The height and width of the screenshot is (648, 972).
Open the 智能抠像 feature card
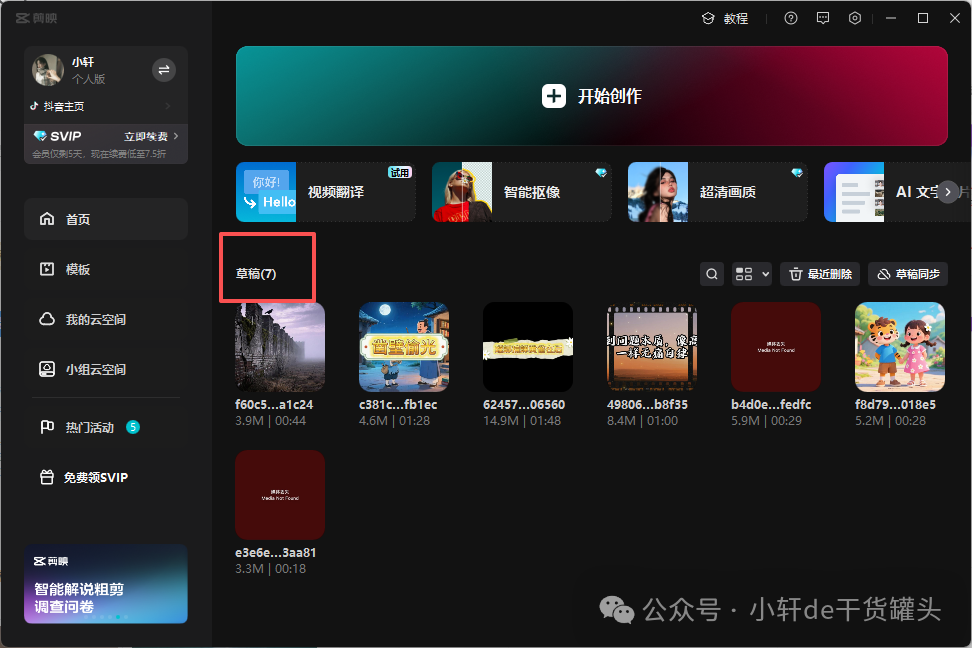pyautogui.click(x=521, y=192)
